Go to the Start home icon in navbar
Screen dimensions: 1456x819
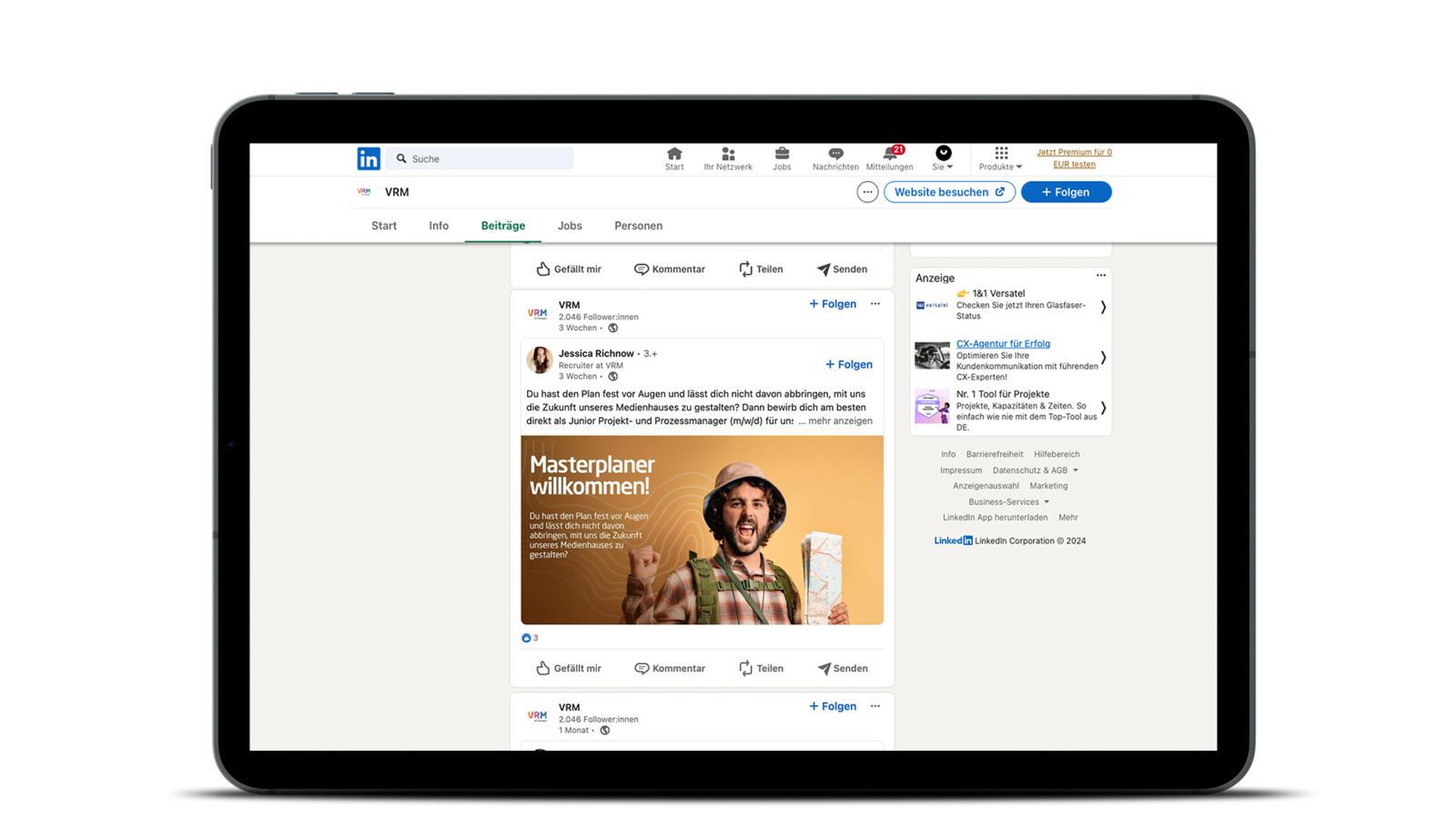pos(674,158)
